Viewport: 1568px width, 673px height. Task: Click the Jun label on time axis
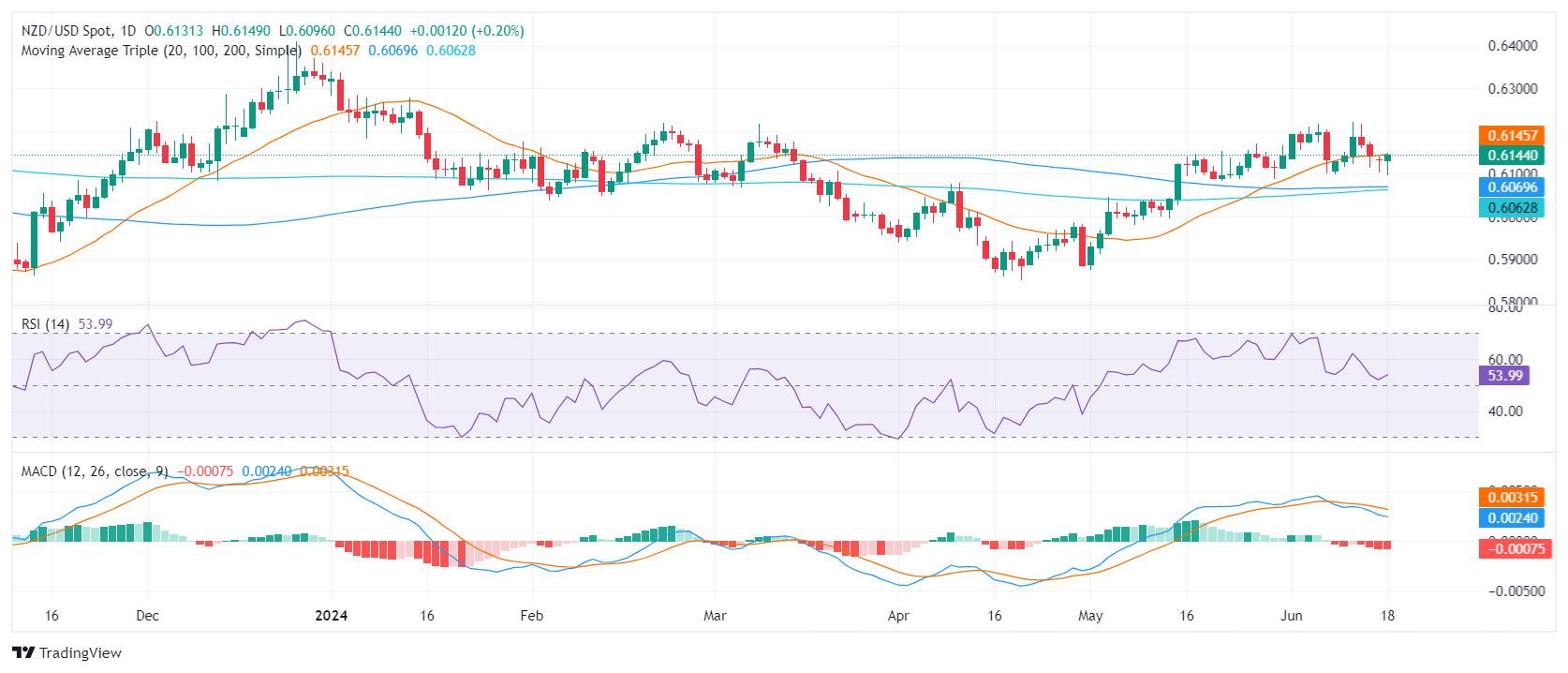click(1292, 616)
